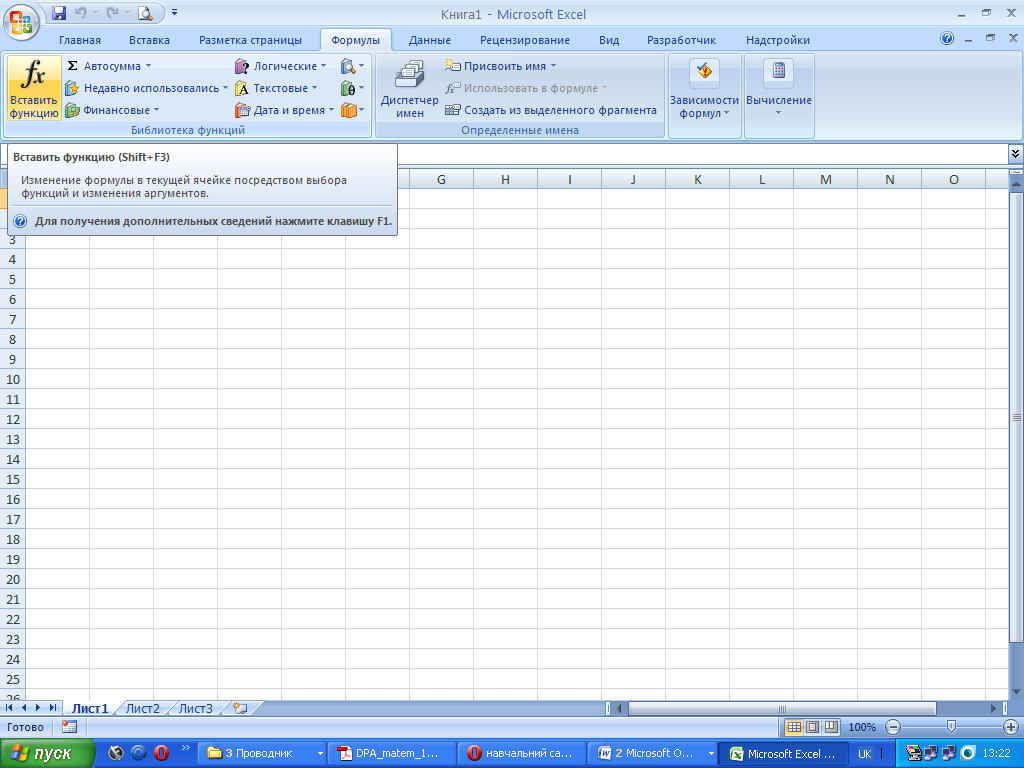The height and width of the screenshot is (768, 1024).
Task: Click Print Preview icon in Quick Access
Action: (x=145, y=12)
